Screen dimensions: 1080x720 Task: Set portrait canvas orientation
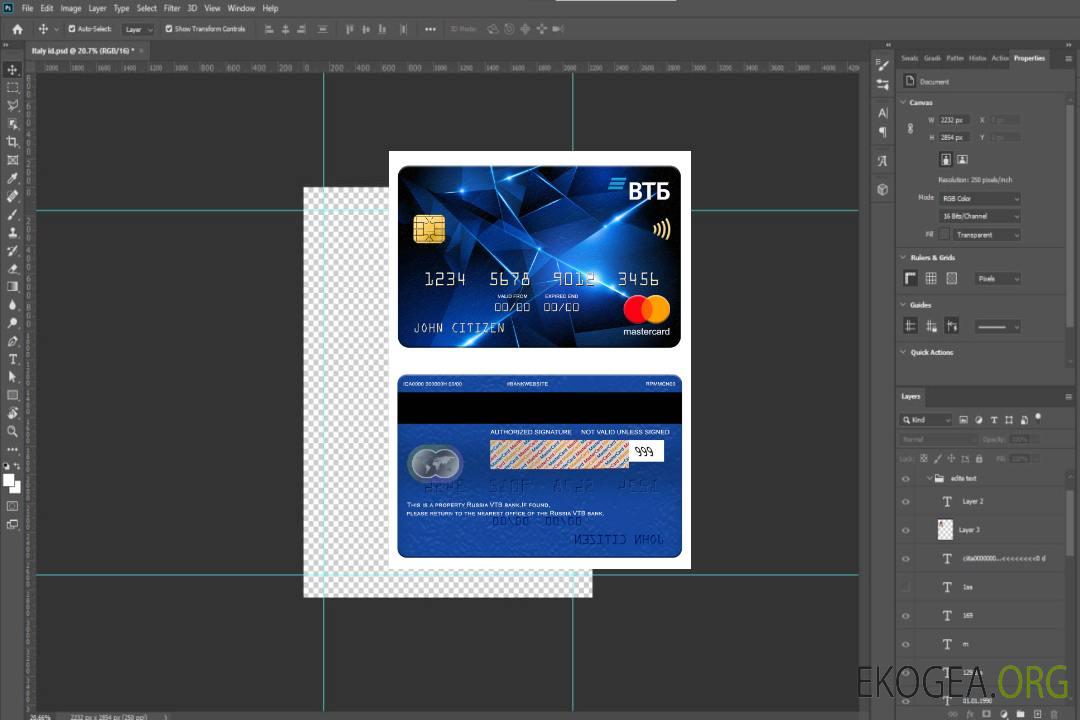946,159
